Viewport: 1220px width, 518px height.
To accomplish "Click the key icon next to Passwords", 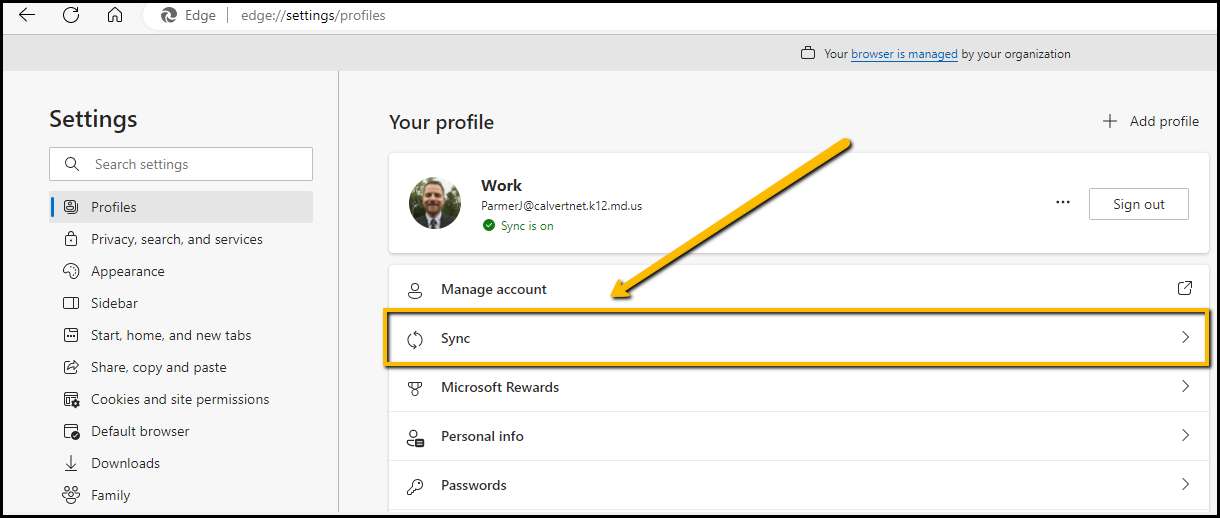I will point(415,486).
